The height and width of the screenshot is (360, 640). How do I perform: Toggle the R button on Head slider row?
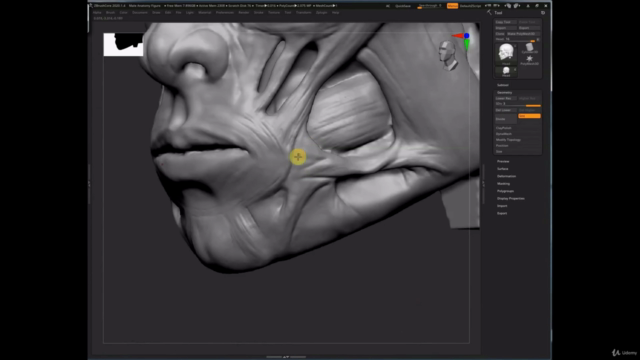(x=538, y=40)
